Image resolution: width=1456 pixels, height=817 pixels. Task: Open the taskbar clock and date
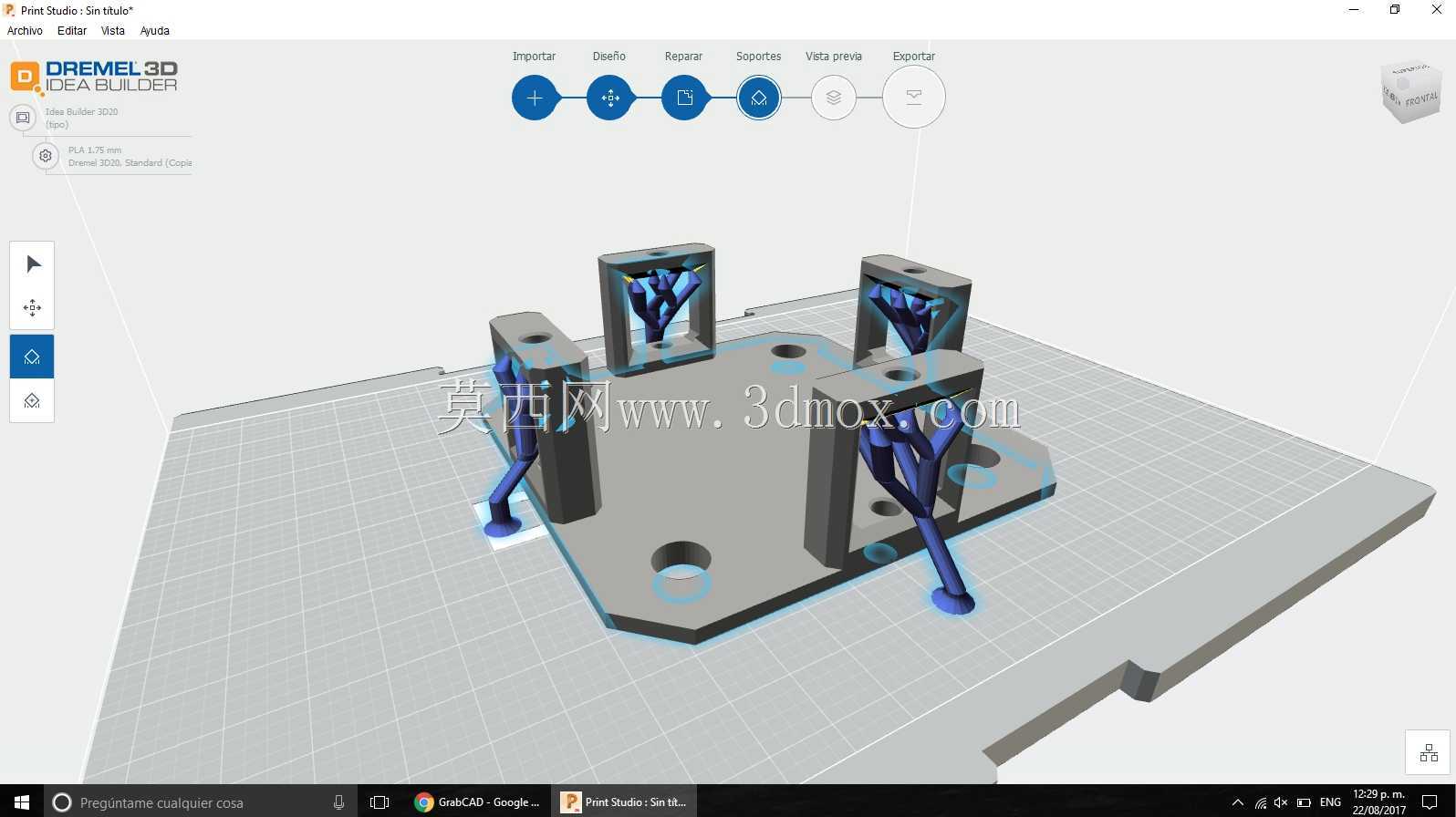1378,802
